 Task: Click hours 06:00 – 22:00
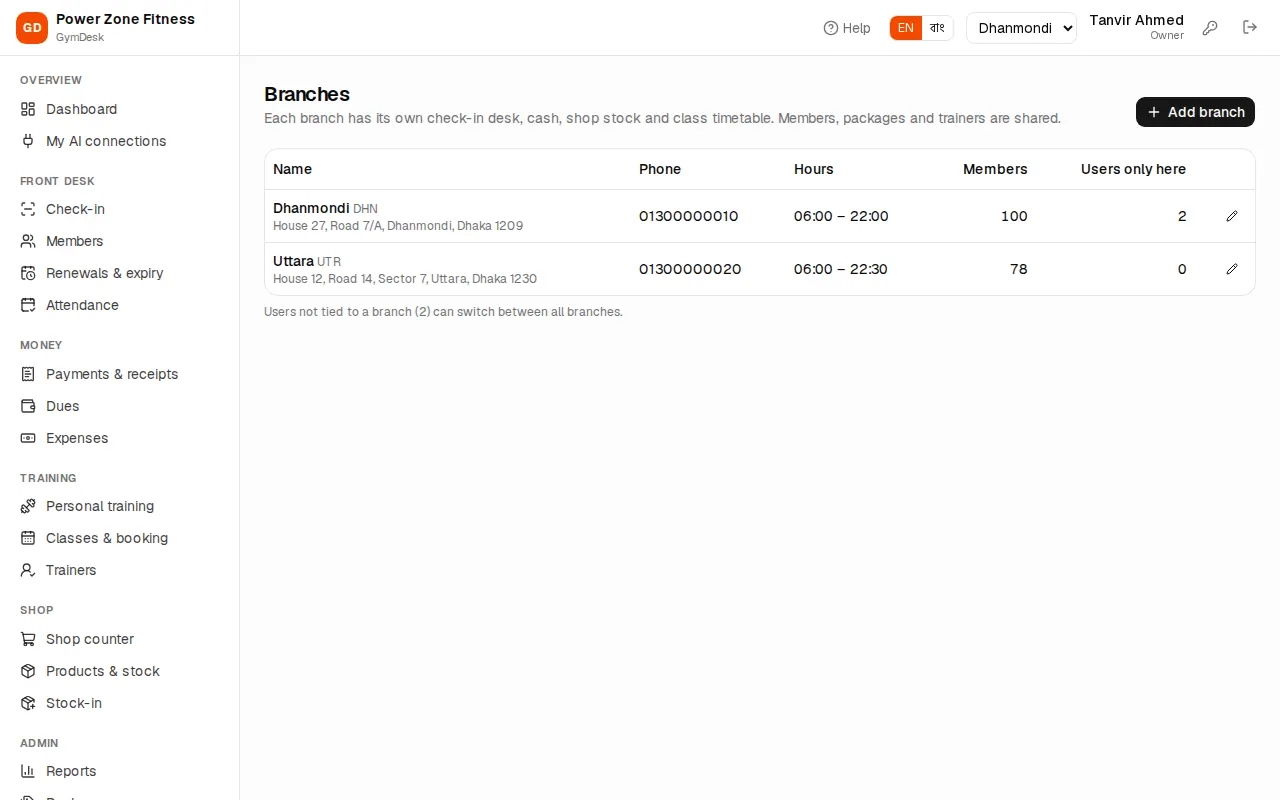(841, 216)
